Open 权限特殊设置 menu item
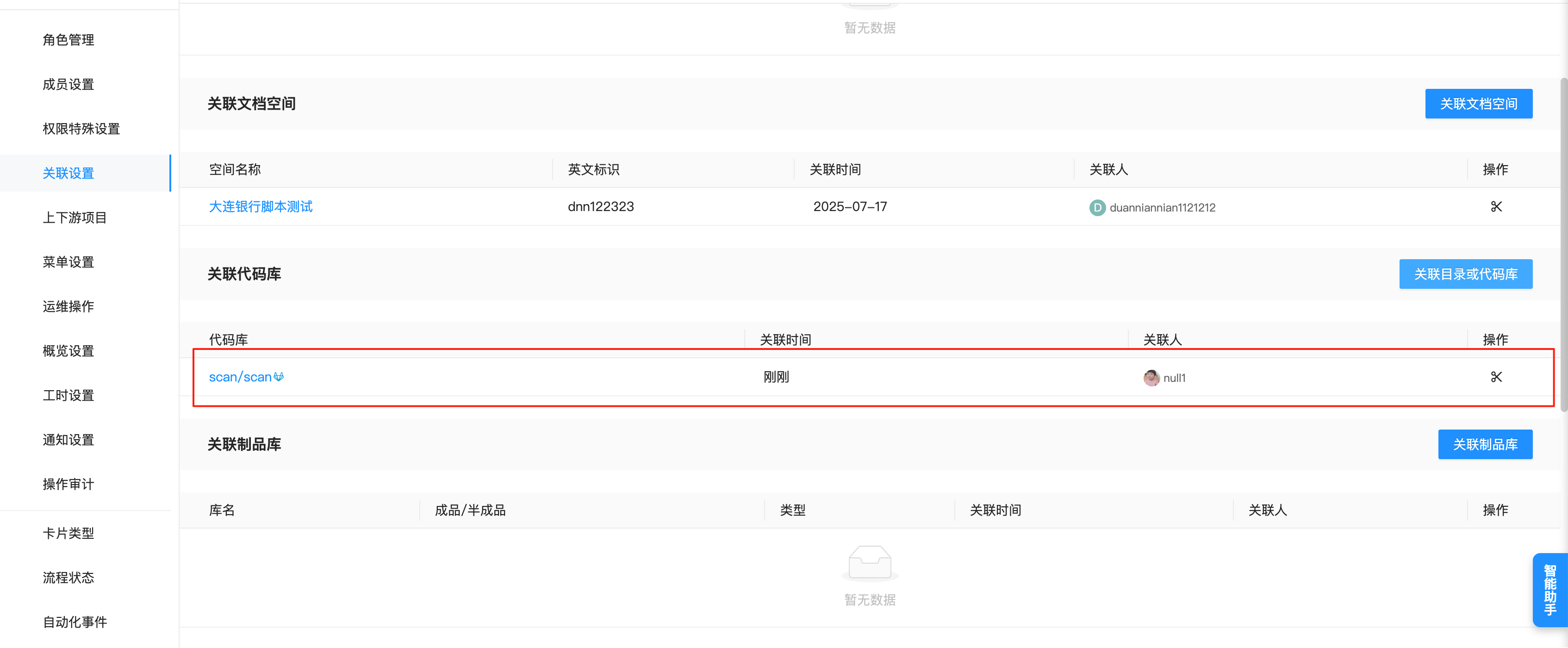The height and width of the screenshot is (648, 1568). pos(81,129)
